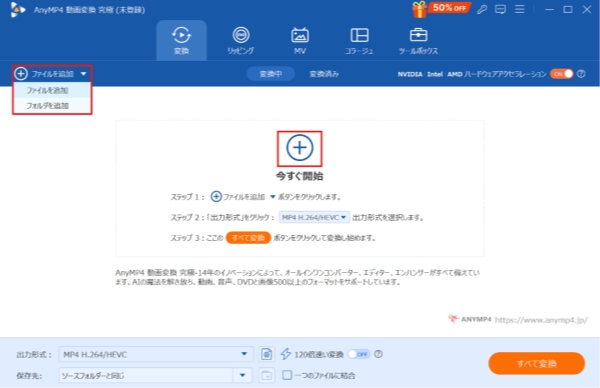Switch to the コラージュ tab
This screenshot has width=600, height=388.
pyautogui.click(x=359, y=40)
